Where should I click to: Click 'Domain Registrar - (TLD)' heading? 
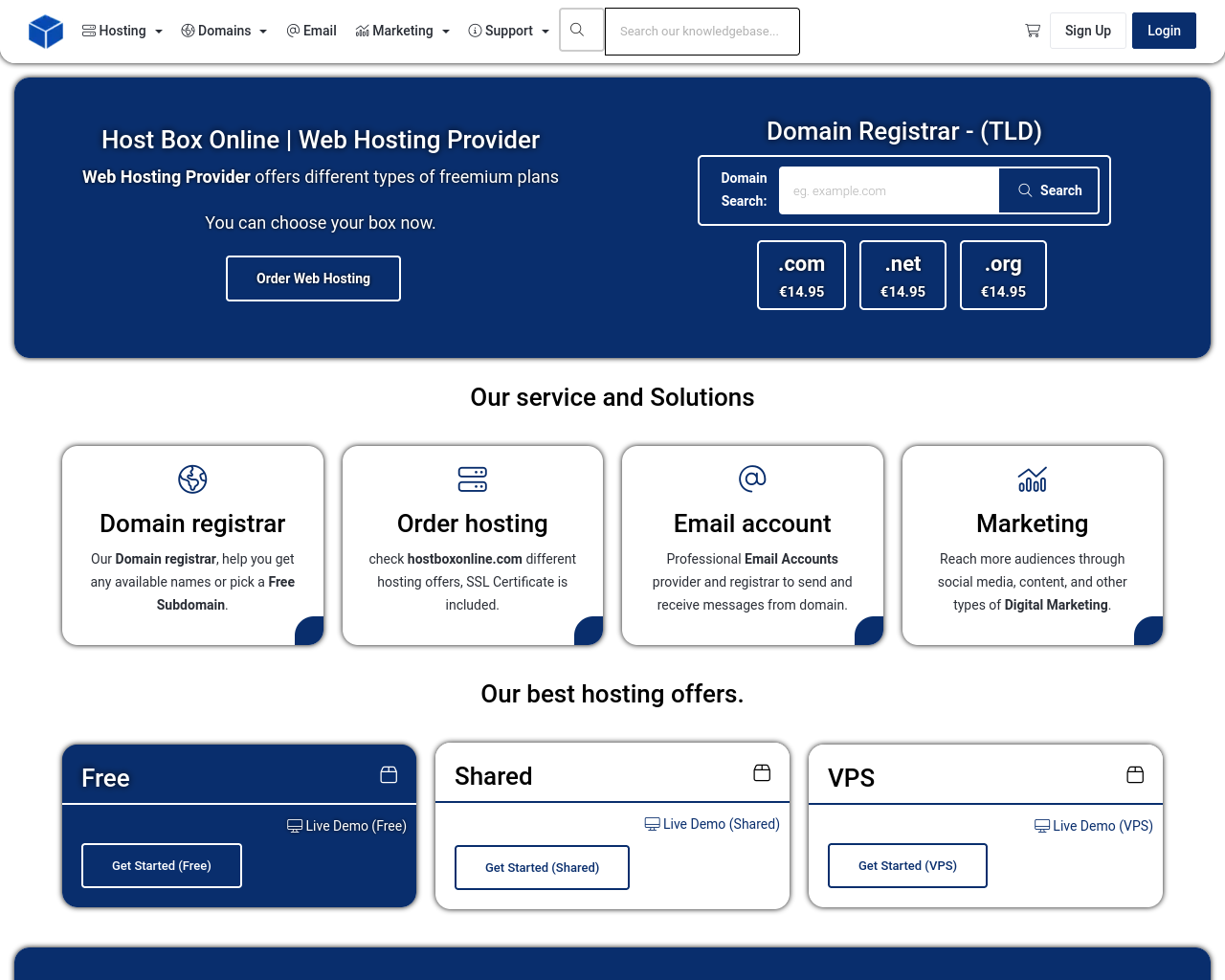pos(904,131)
